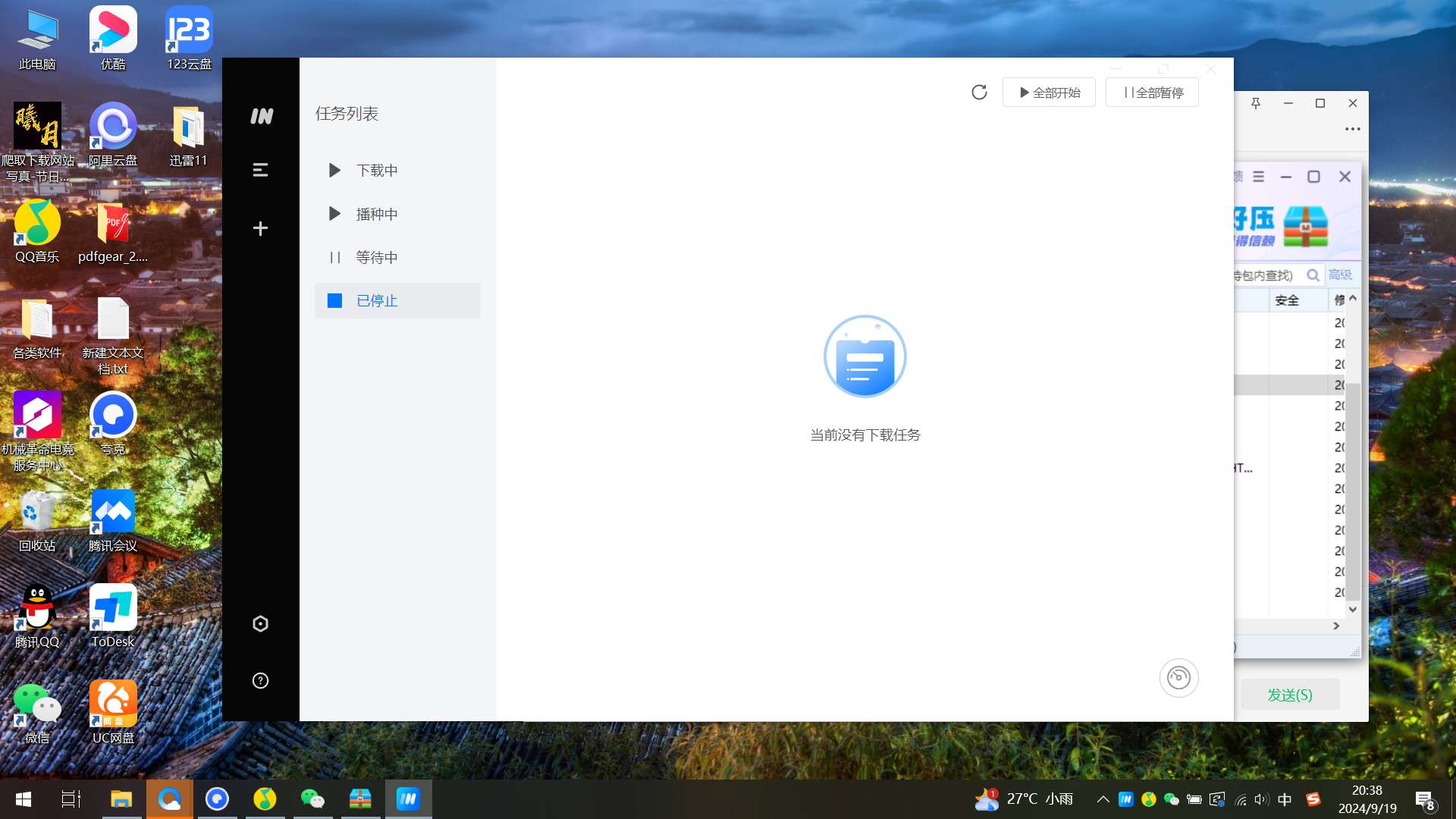This screenshot has height=819, width=1456.
Task: Click the 全部暂停 button
Action: click(1152, 93)
